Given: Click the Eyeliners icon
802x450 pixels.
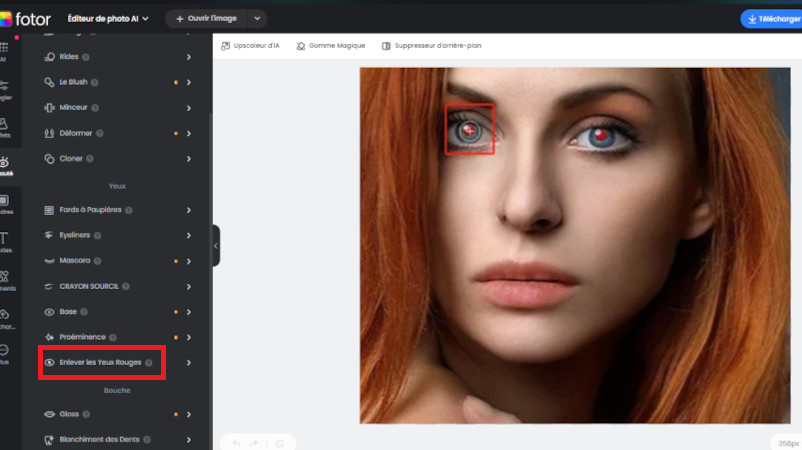Looking at the screenshot, I should (49, 235).
